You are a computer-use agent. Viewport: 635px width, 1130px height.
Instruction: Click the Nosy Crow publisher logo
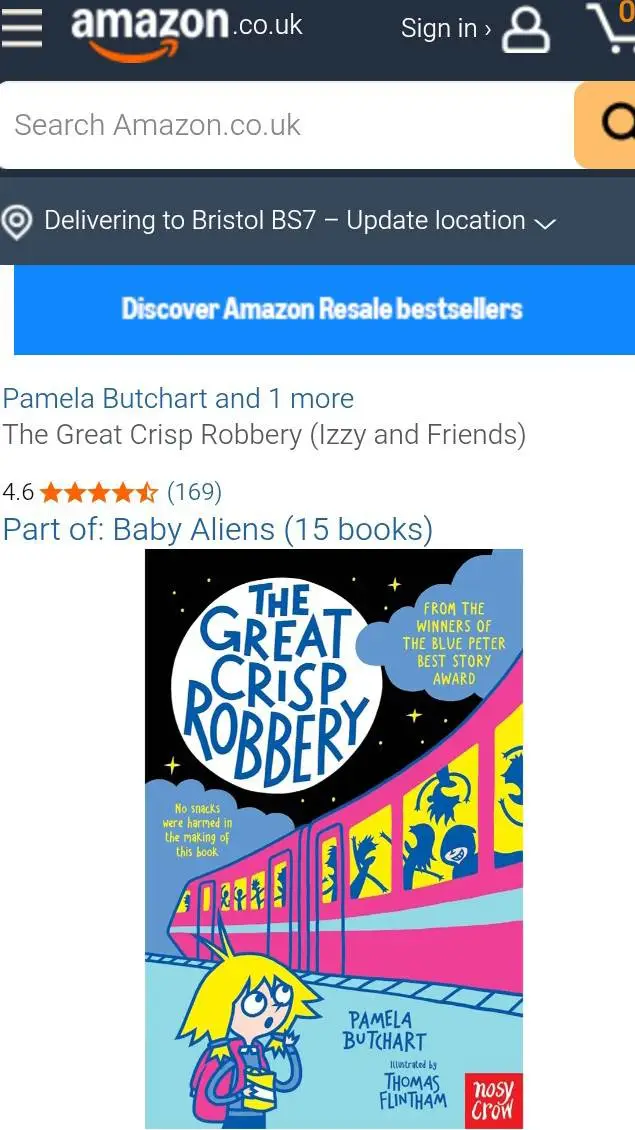click(494, 1096)
